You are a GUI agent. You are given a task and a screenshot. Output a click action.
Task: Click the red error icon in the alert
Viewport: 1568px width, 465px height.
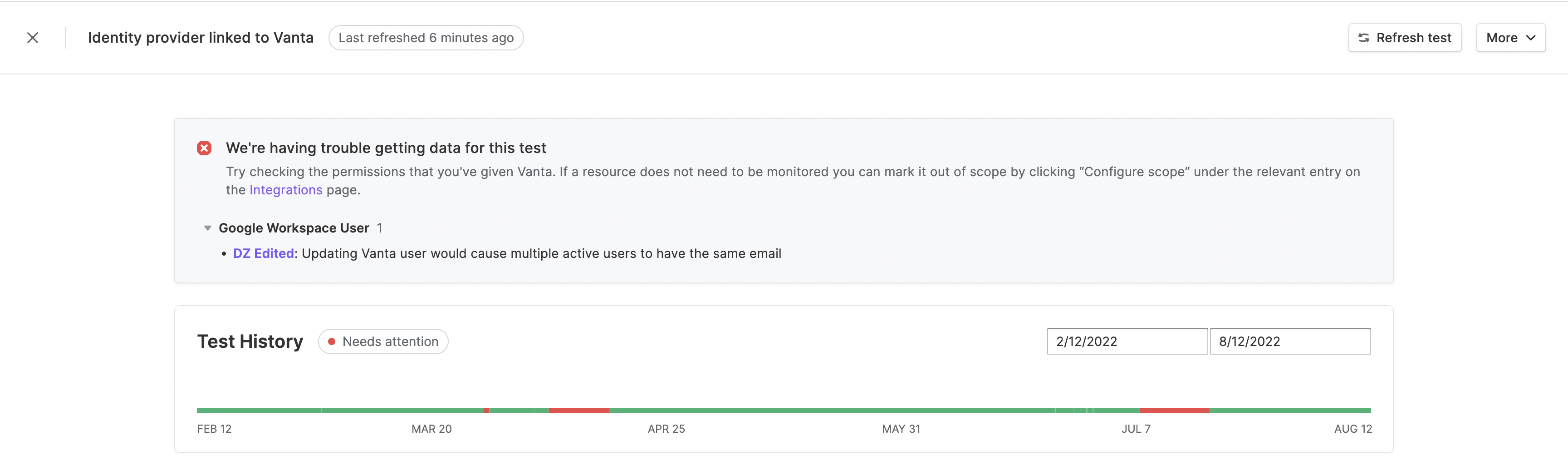point(204,148)
